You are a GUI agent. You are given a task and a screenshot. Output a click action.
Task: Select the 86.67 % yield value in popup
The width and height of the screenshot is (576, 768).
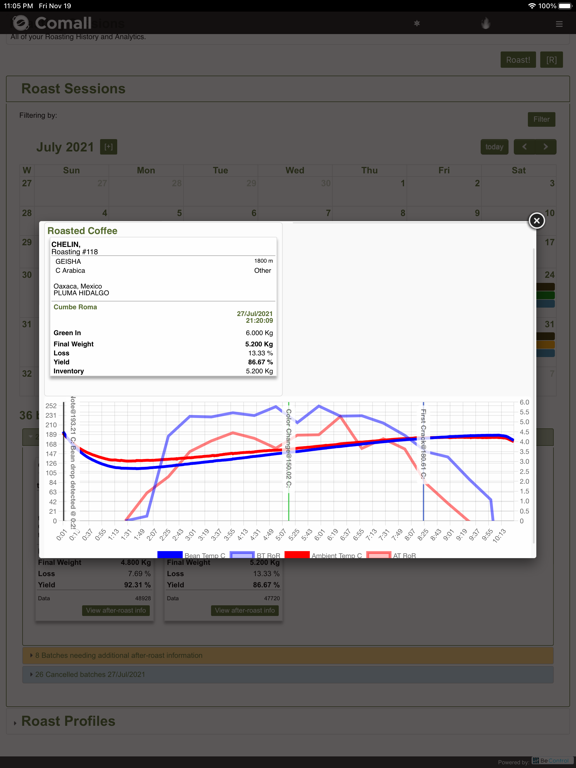click(261, 362)
